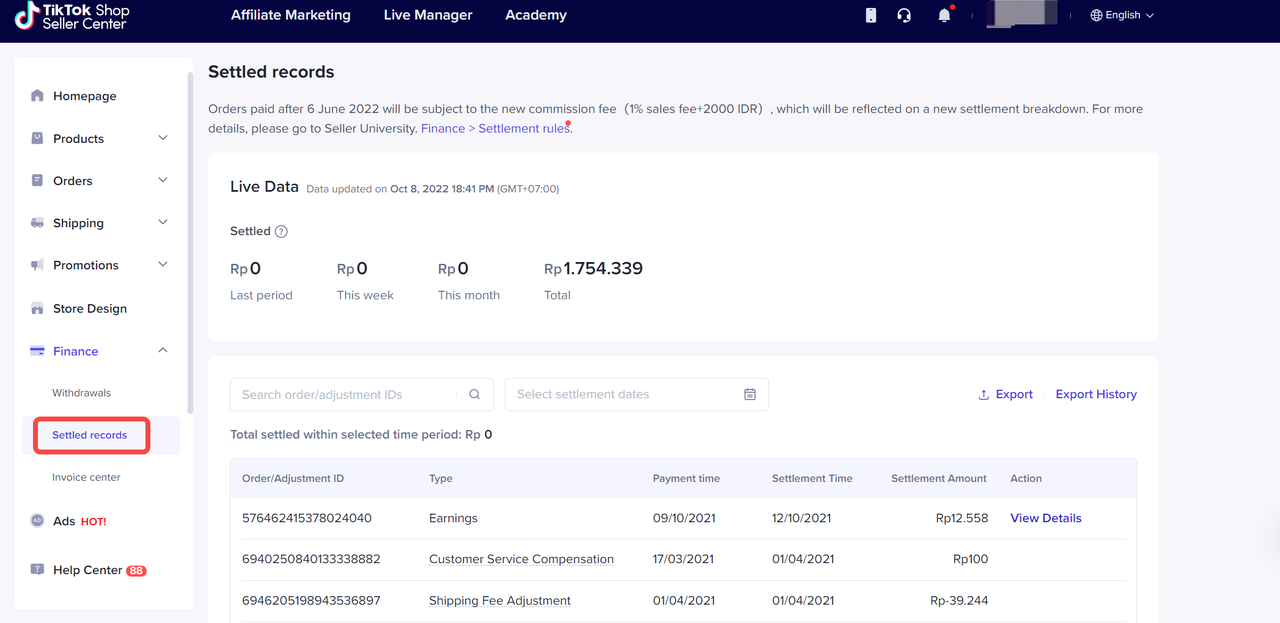Click the Settled info question mark icon
This screenshot has height=623, width=1280.
281,231
